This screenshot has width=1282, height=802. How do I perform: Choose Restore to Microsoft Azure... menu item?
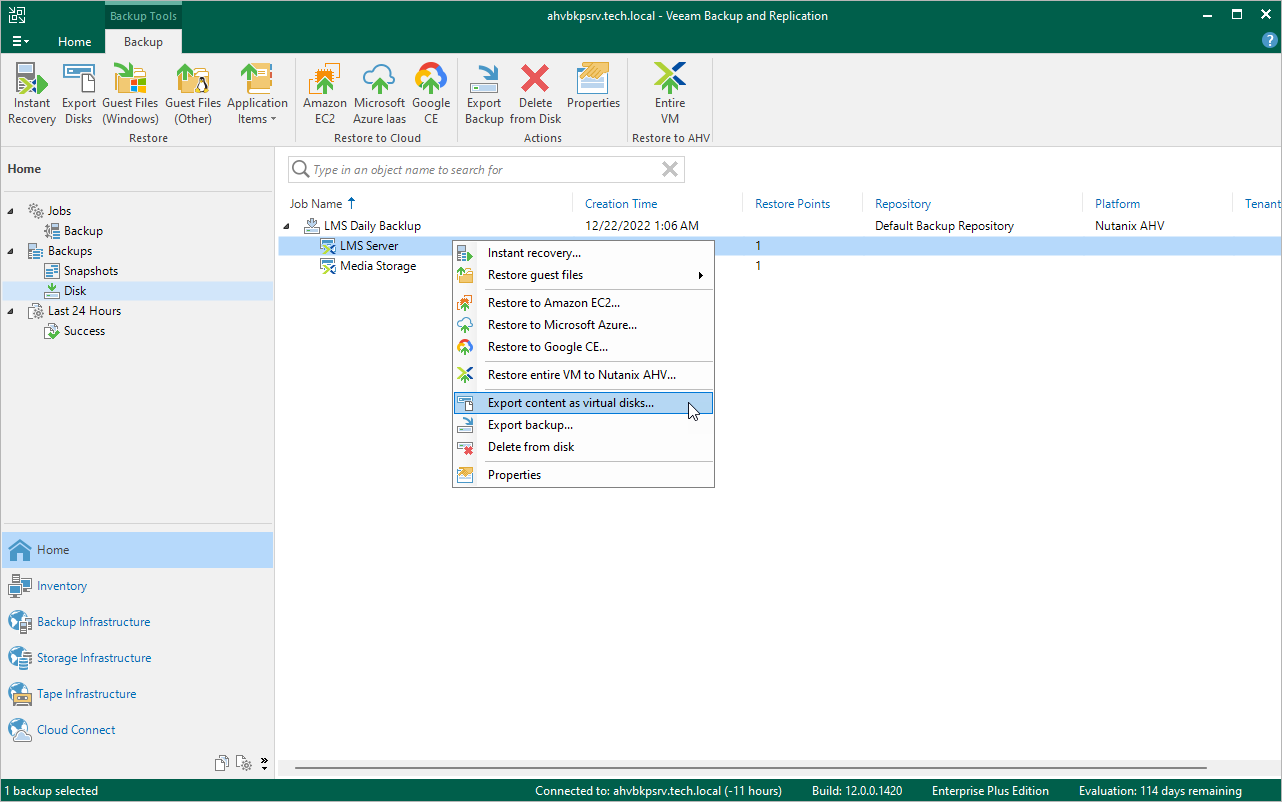tap(584, 325)
